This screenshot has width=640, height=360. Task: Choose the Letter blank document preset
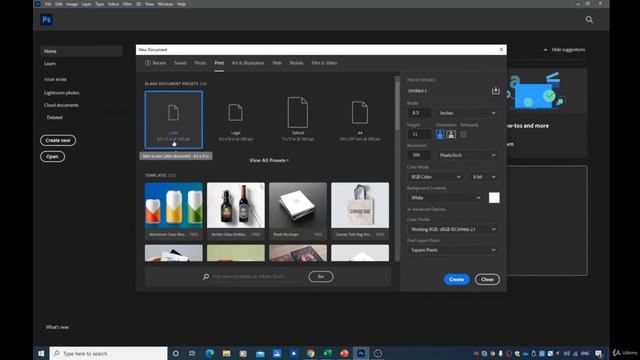[173, 120]
